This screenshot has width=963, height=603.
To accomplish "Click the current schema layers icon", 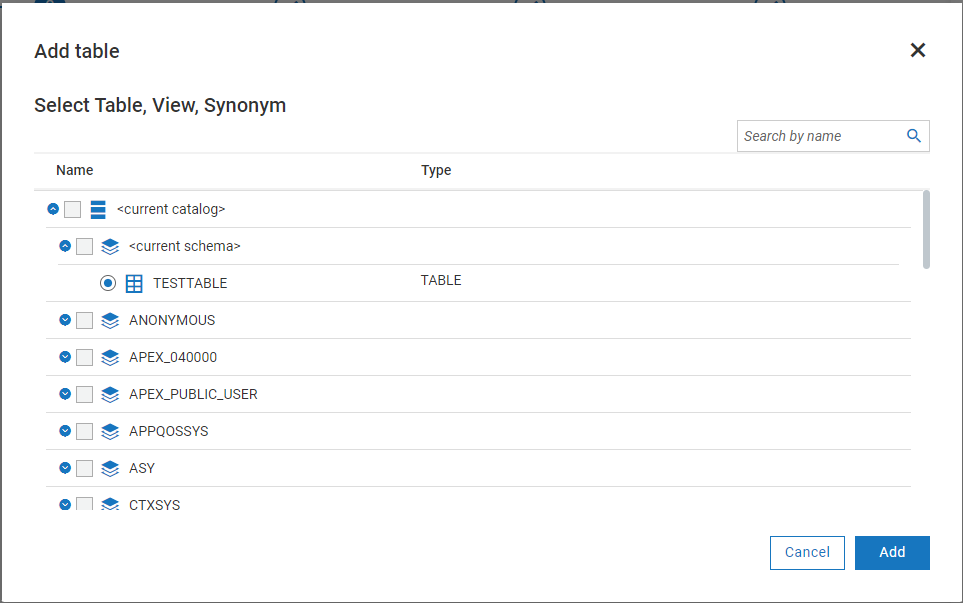I will 110,246.
